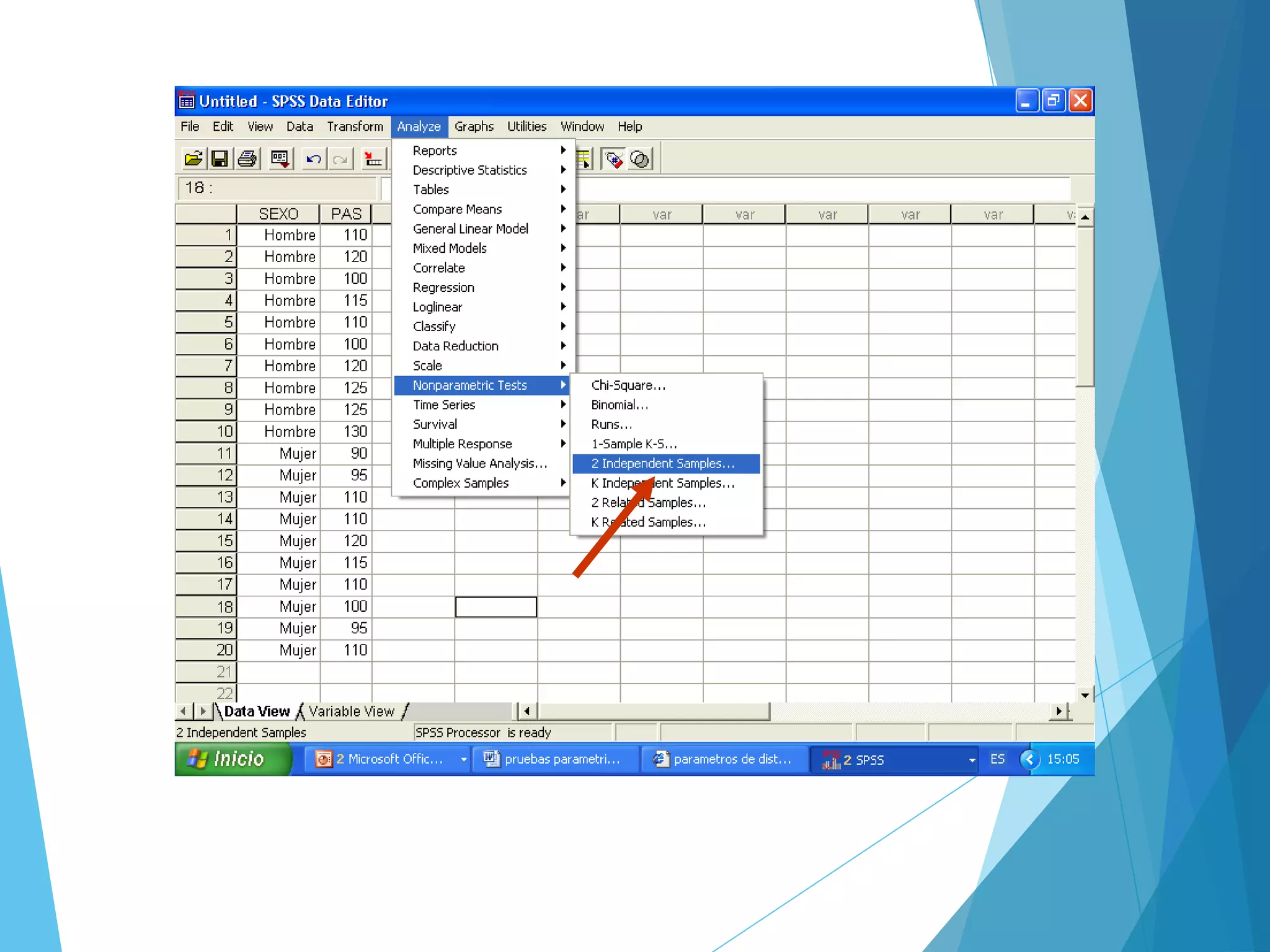Click the Open File toolbar icon
The height and width of the screenshot is (952, 1270).
pyautogui.click(x=193, y=159)
